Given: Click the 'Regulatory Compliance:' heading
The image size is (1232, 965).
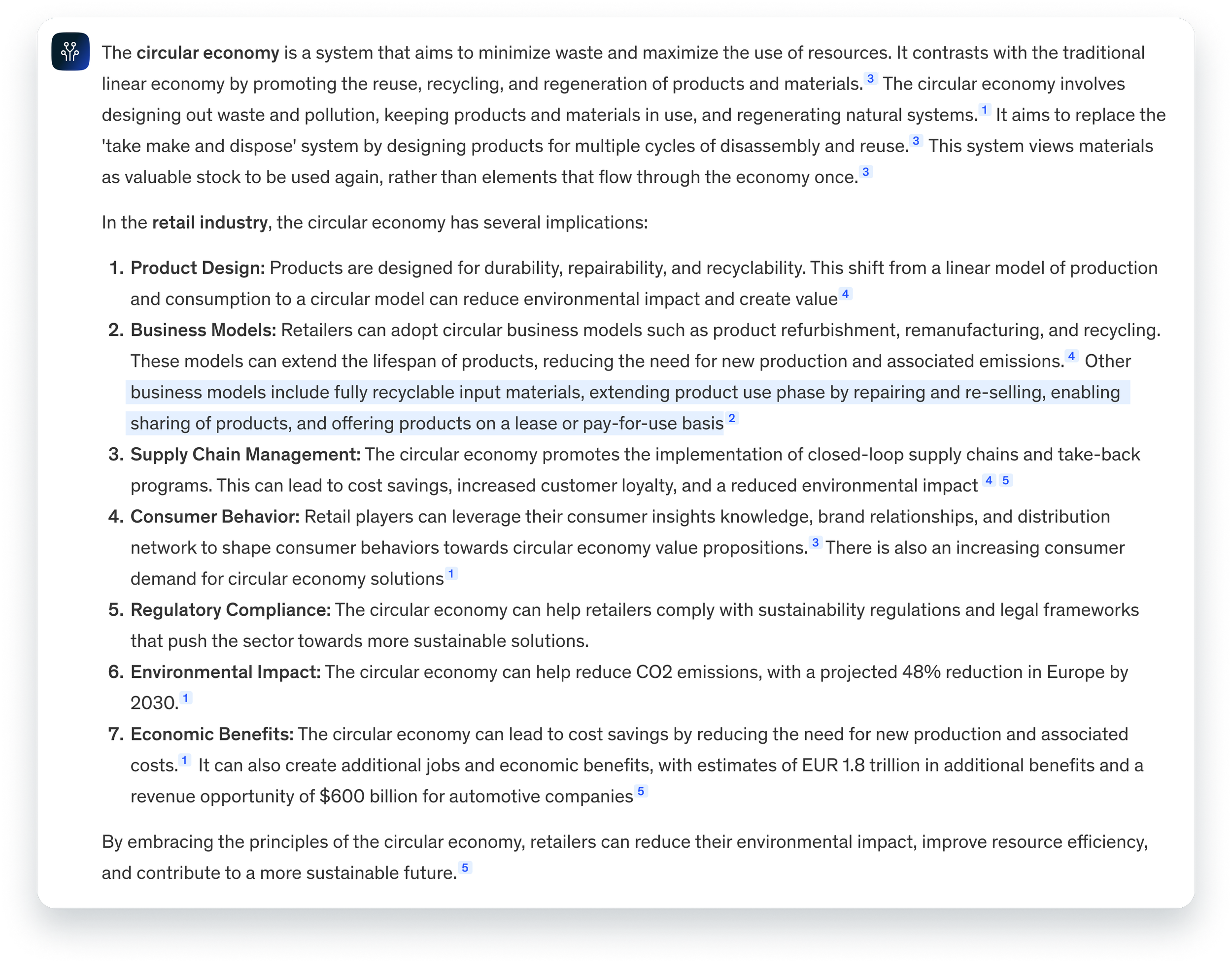Looking at the screenshot, I should [x=231, y=610].
